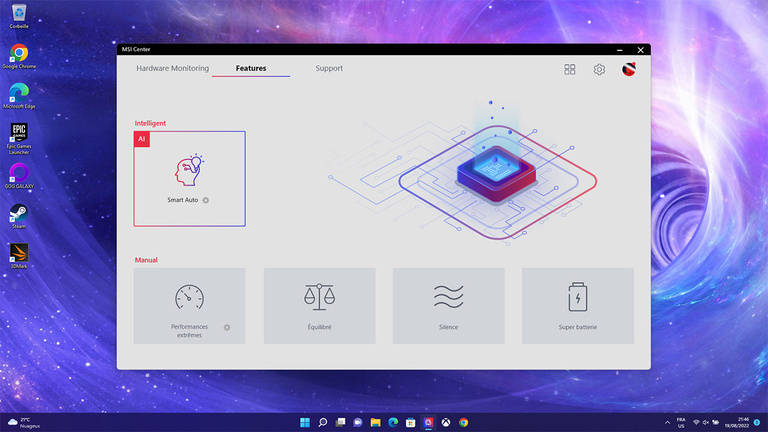Open the user profile avatar
The height and width of the screenshot is (432, 768).
[x=629, y=69]
